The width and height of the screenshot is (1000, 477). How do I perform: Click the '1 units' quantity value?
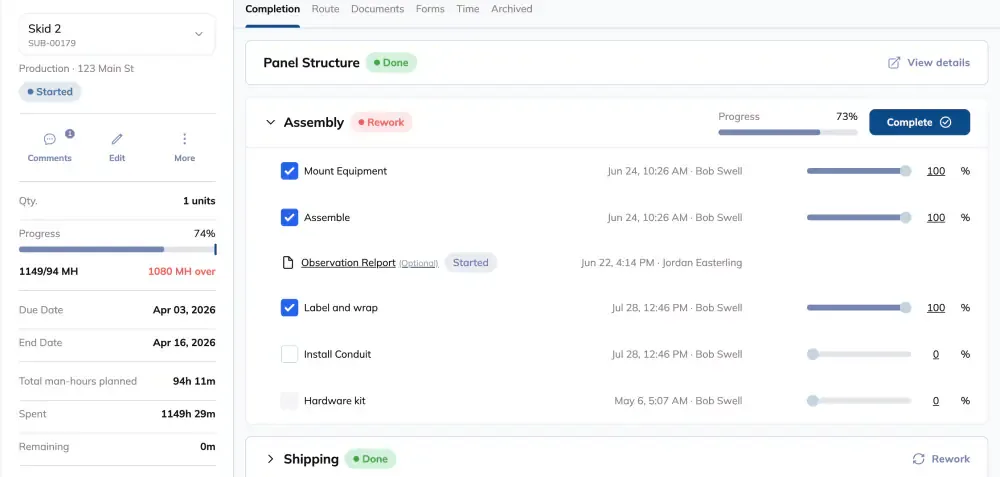pyautogui.click(x=199, y=201)
